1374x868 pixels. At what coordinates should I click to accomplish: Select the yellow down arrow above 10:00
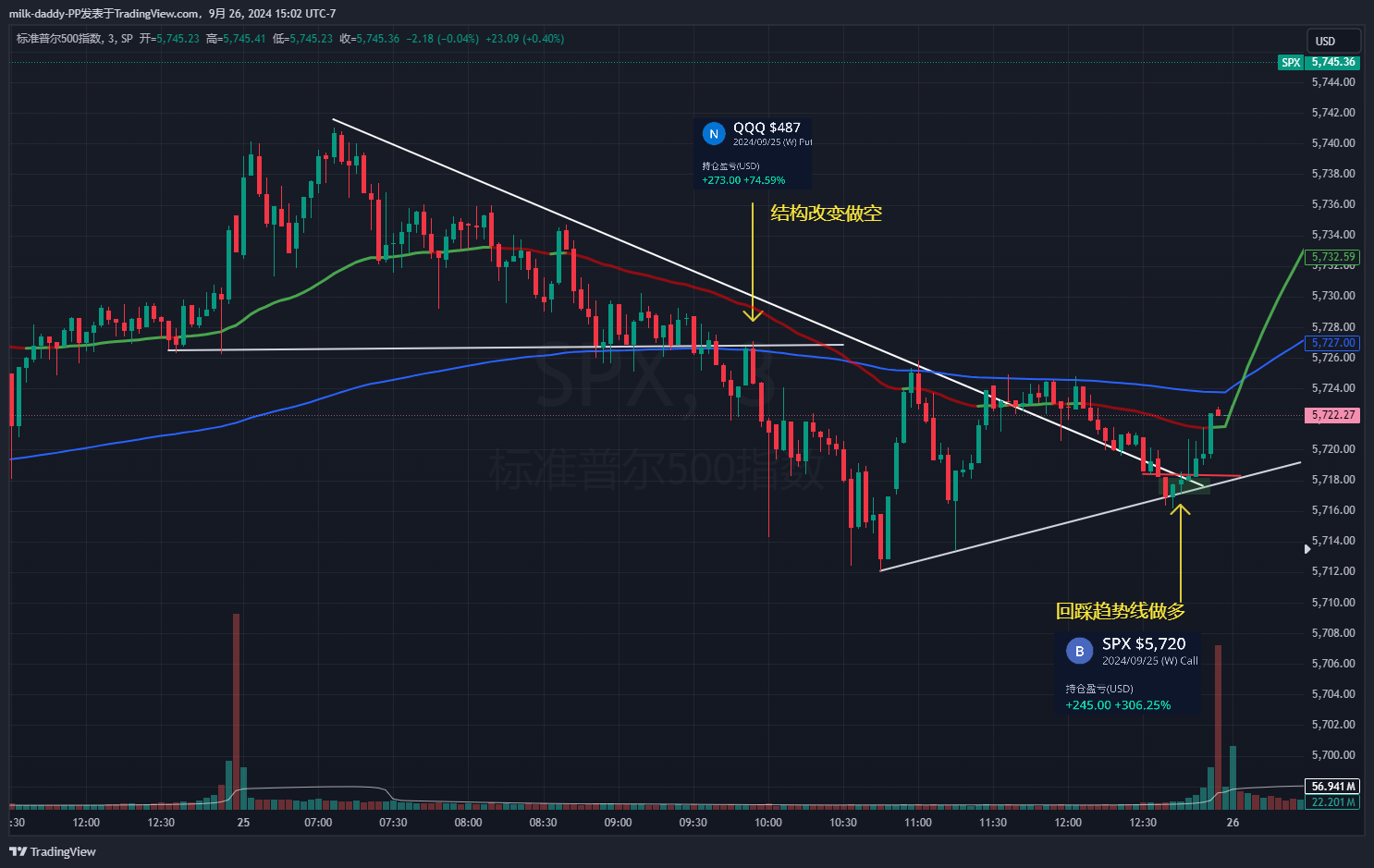click(x=753, y=263)
